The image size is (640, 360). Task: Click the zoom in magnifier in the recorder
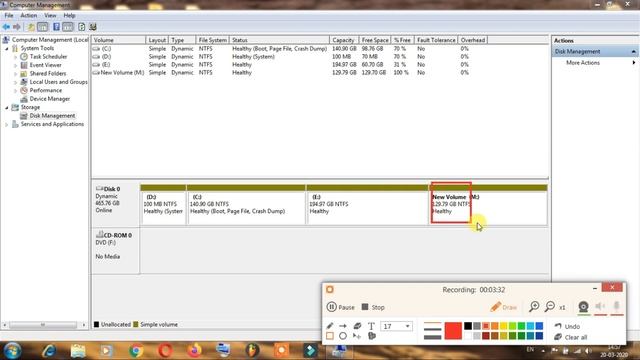(x=534, y=307)
